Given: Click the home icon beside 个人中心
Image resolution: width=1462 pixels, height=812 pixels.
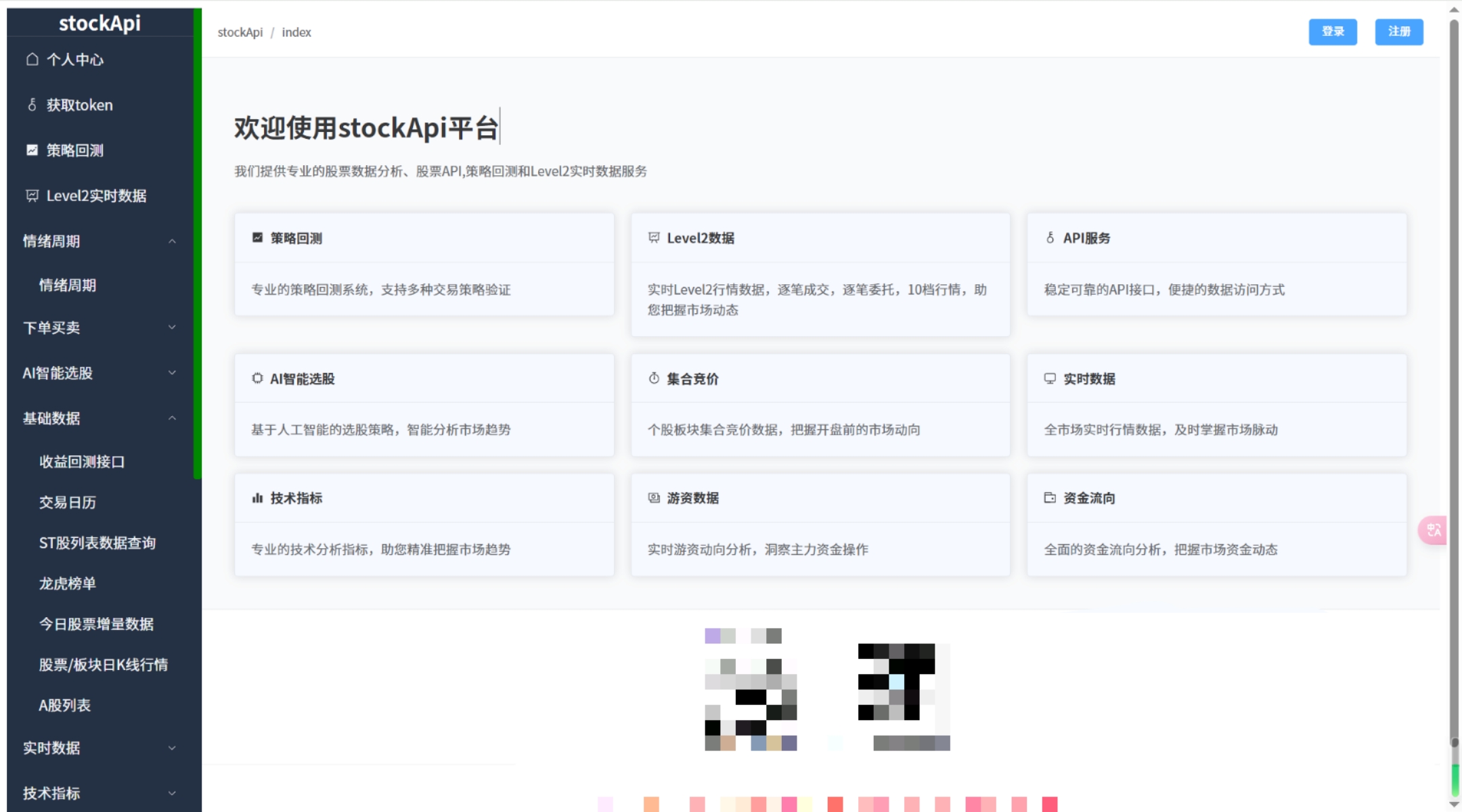Looking at the screenshot, I should (32, 60).
